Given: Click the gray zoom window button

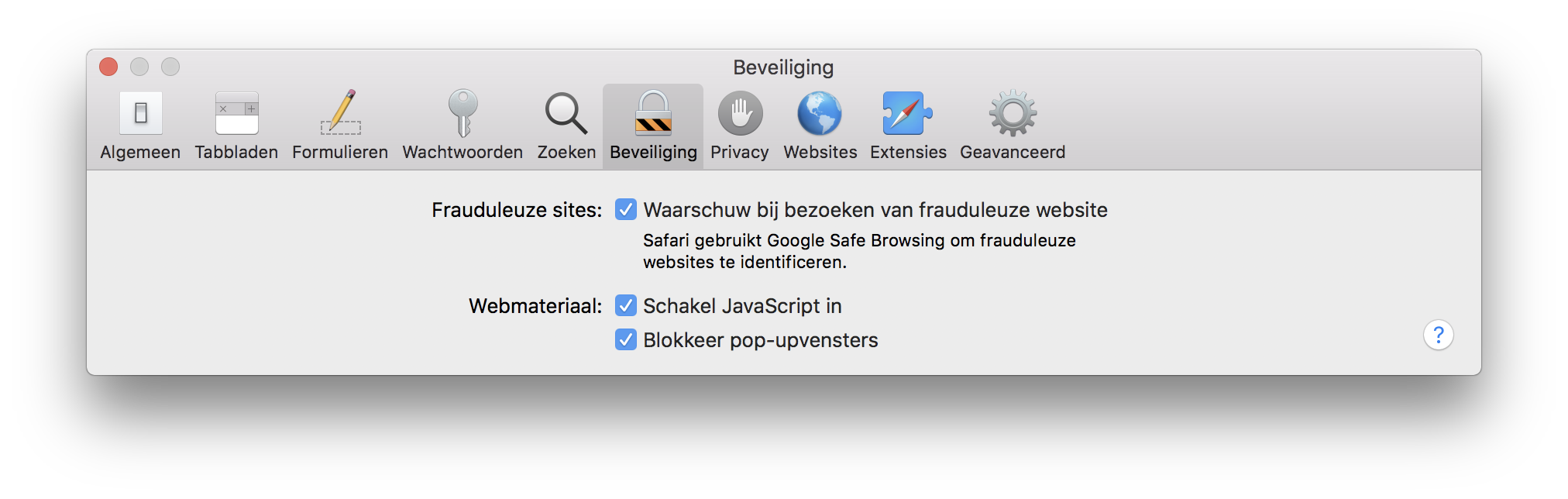Looking at the screenshot, I should pos(170,67).
